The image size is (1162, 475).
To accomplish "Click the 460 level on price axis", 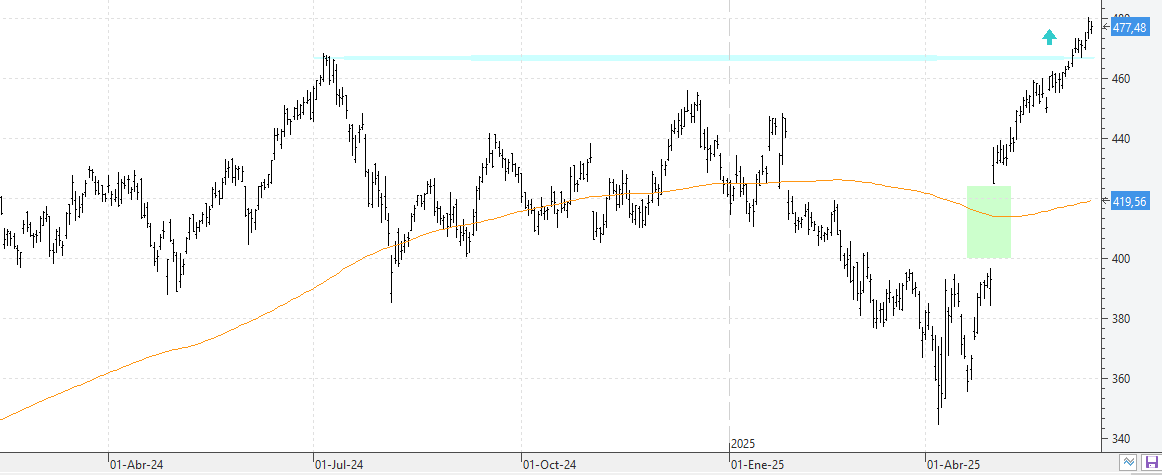I will (x=1120, y=78).
